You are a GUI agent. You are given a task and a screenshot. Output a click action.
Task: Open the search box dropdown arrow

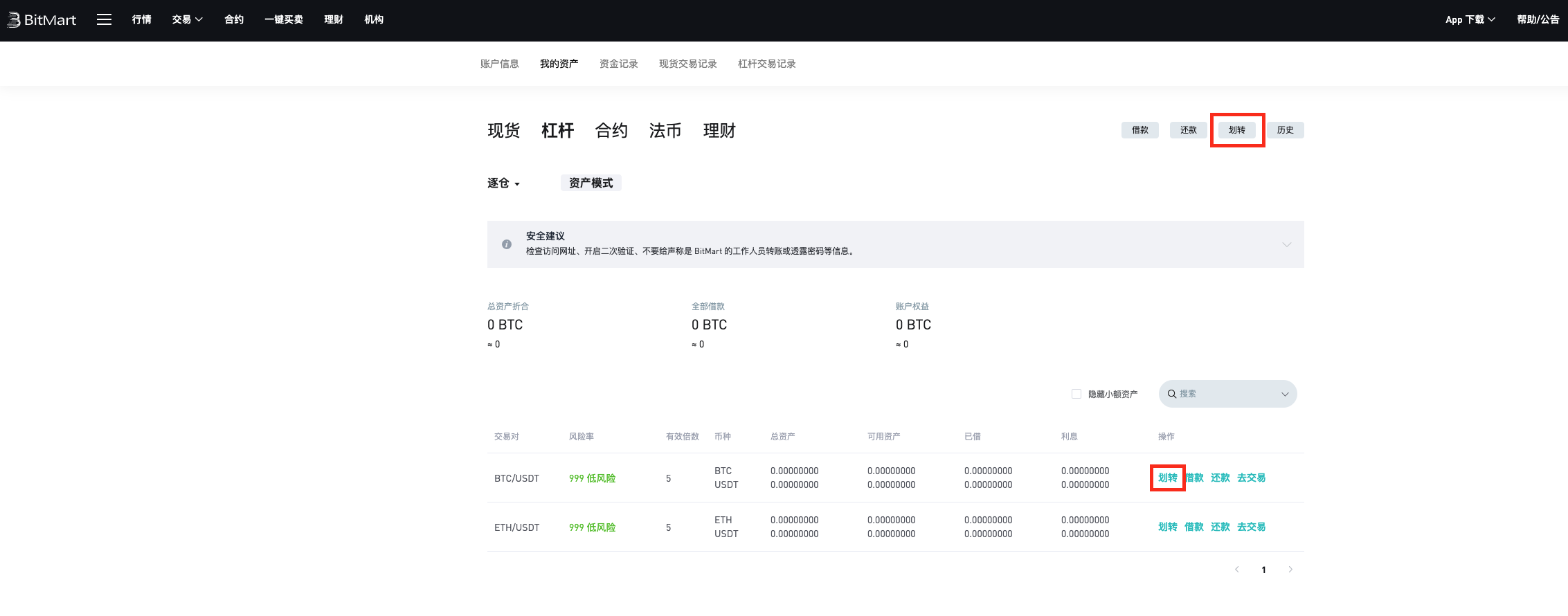[x=1285, y=394]
